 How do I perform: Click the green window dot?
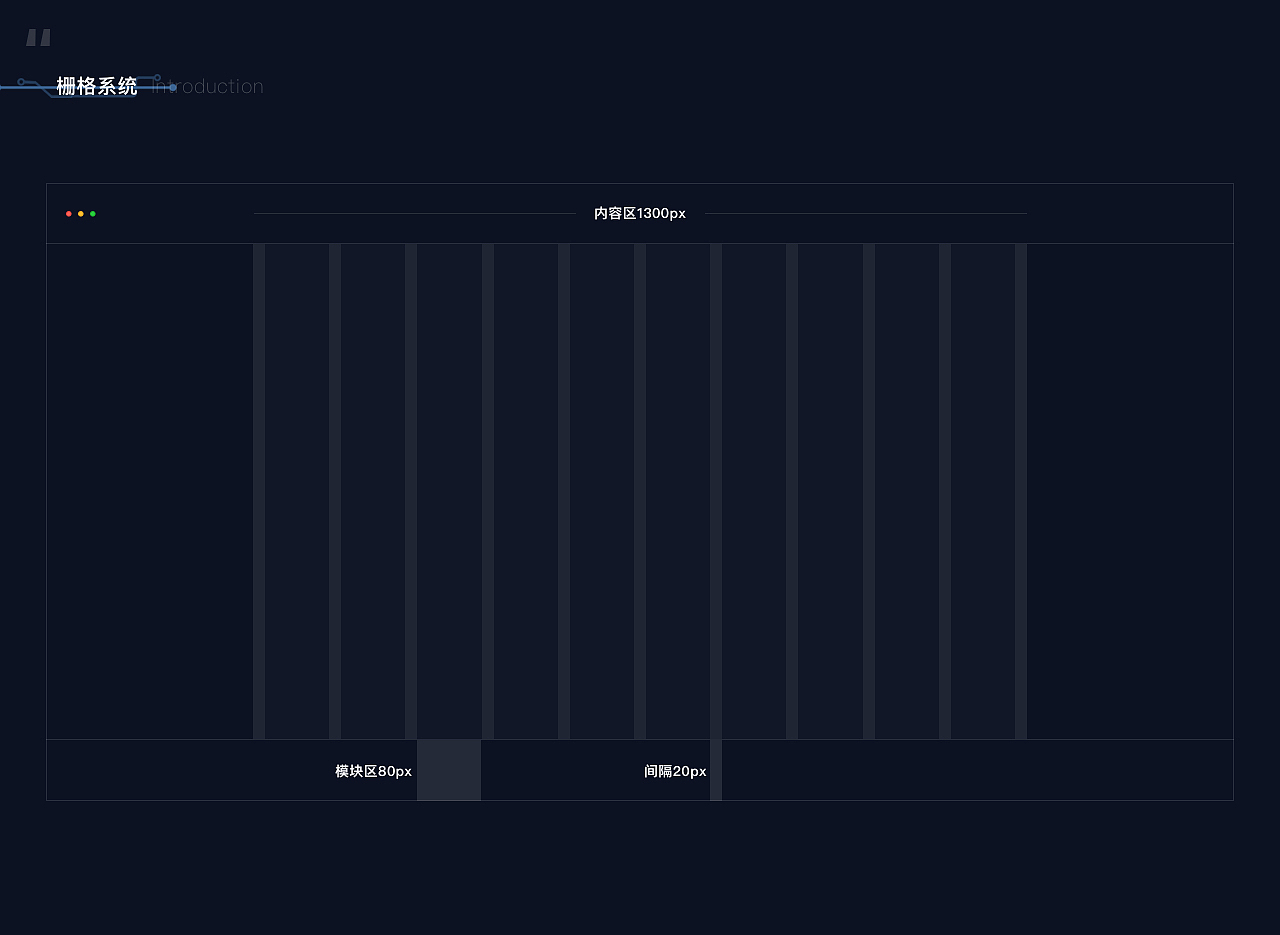coord(93,213)
